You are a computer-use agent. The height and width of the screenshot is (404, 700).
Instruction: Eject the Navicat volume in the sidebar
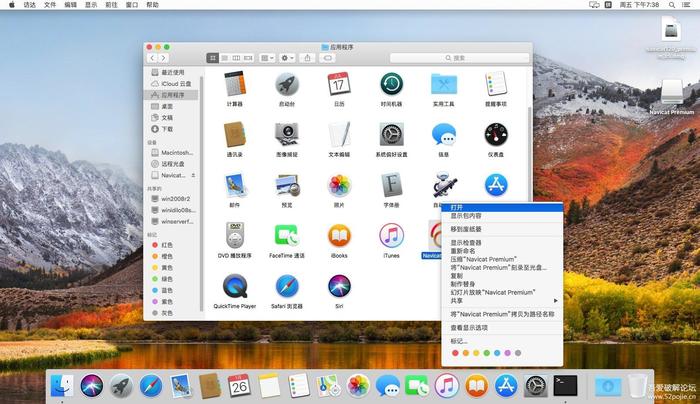(x=193, y=175)
